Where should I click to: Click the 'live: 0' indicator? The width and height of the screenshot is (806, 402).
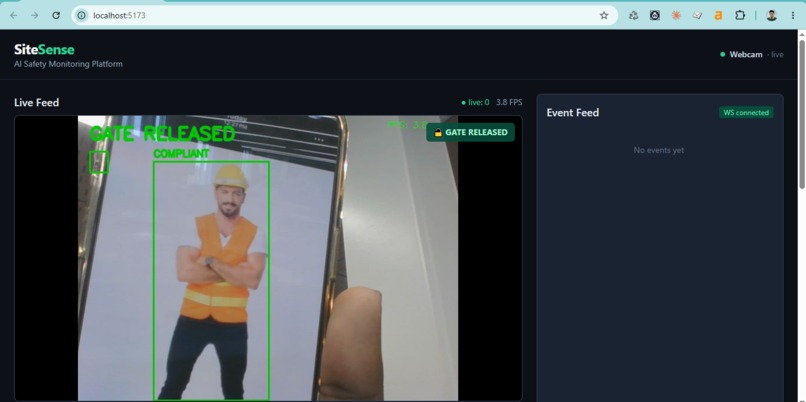tap(475, 102)
